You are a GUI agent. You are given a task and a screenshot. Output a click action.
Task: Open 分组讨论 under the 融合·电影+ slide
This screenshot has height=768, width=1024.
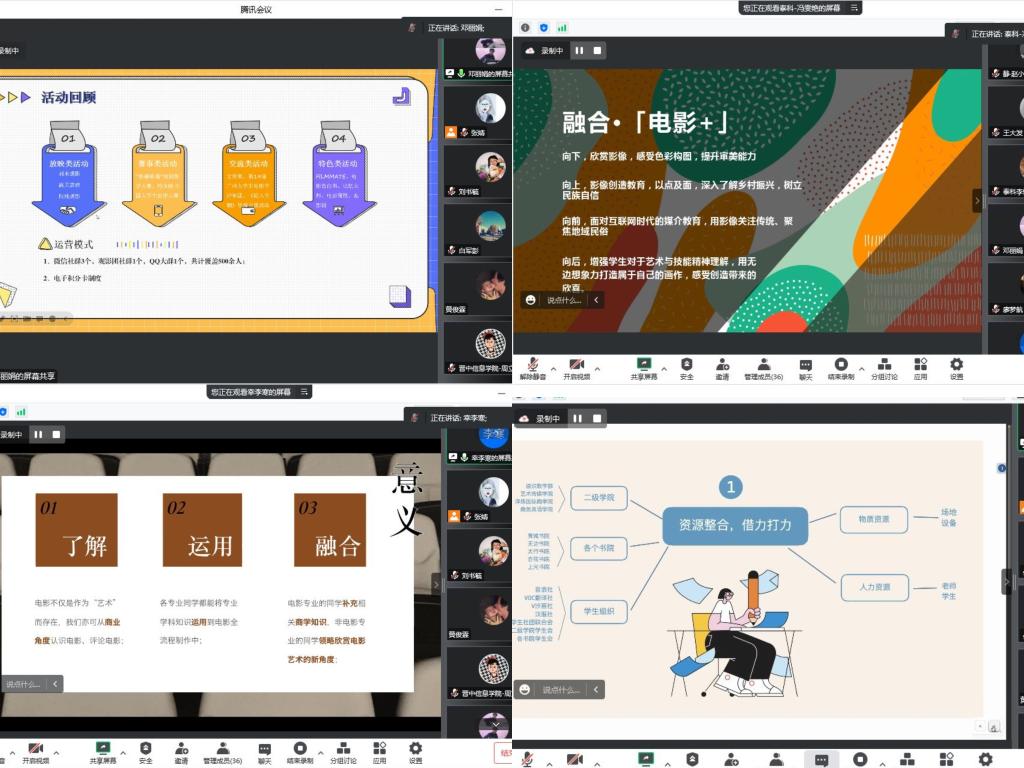click(884, 368)
